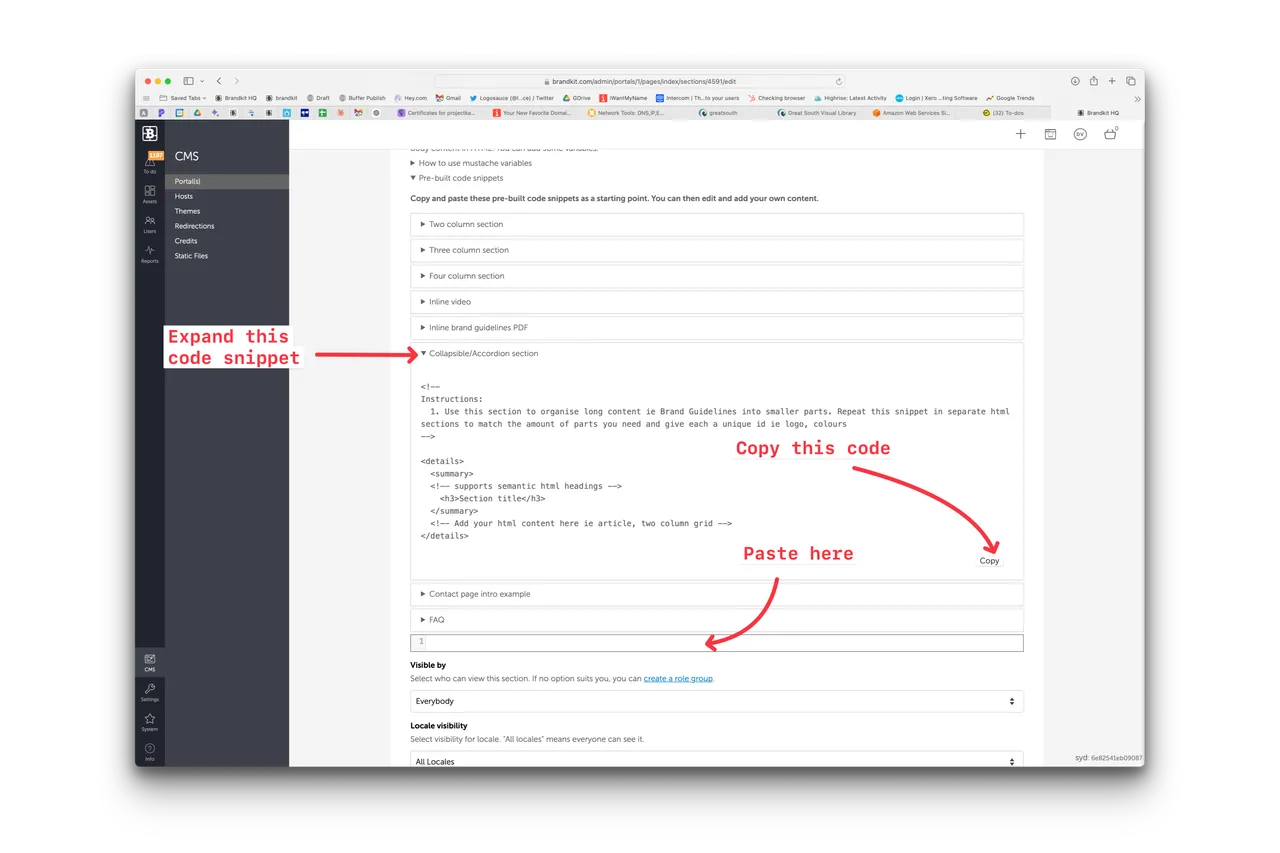1280x853 pixels.
Task: Go to Assets in the sidebar
Action: (150, 192)
